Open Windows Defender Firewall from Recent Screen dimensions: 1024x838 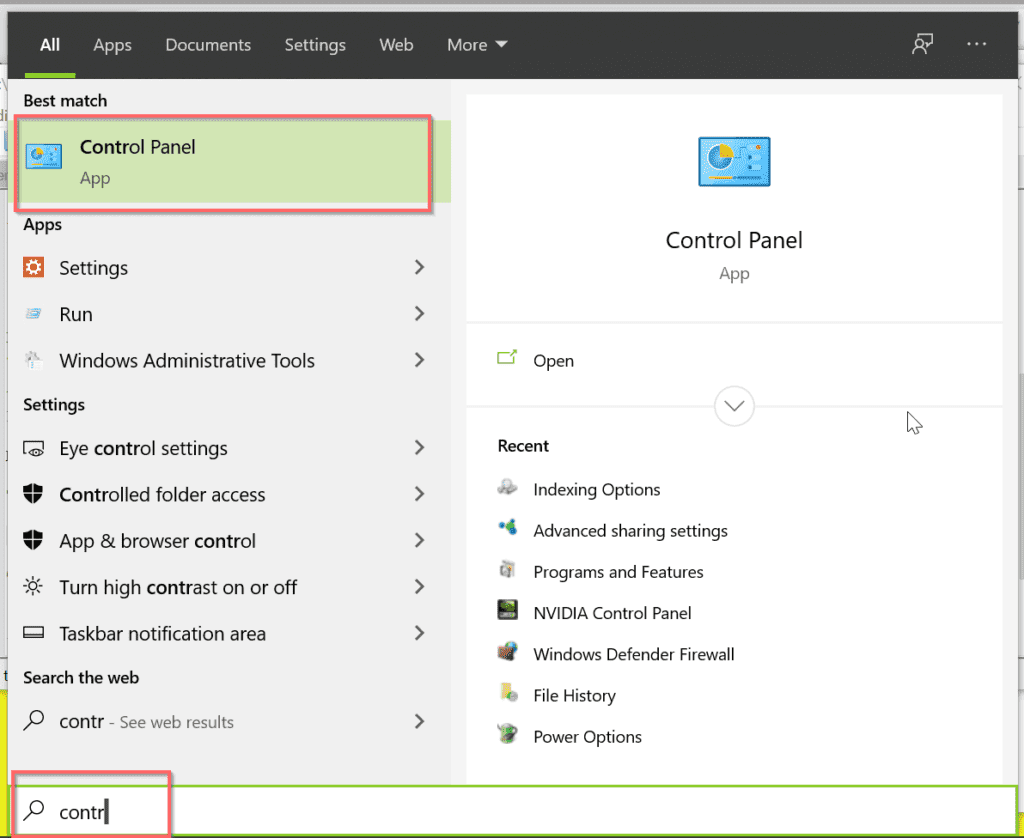click(x=634, y=653)
